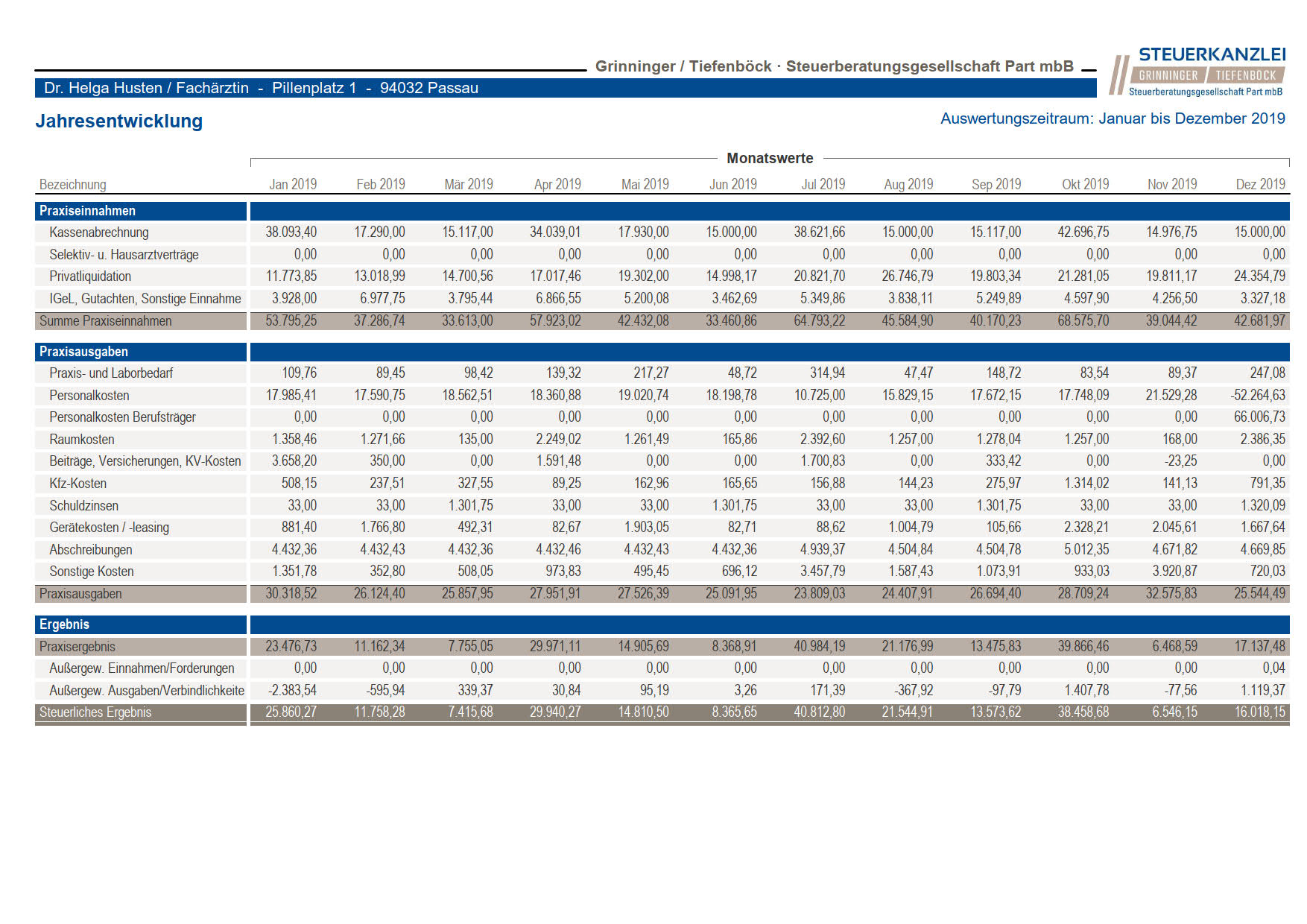Click the Kassenabrechnung row label

pos(99,232)
